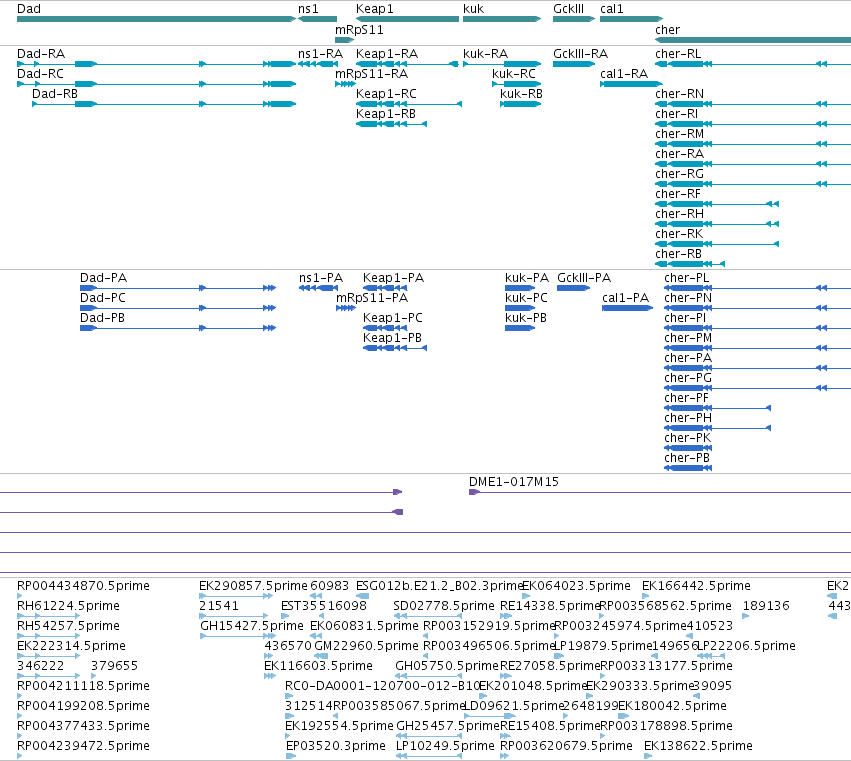Click the Keap1 gene label in top track
Image resolution: width=851 pixels, height=761 pixels.
[x=374, y=9]
